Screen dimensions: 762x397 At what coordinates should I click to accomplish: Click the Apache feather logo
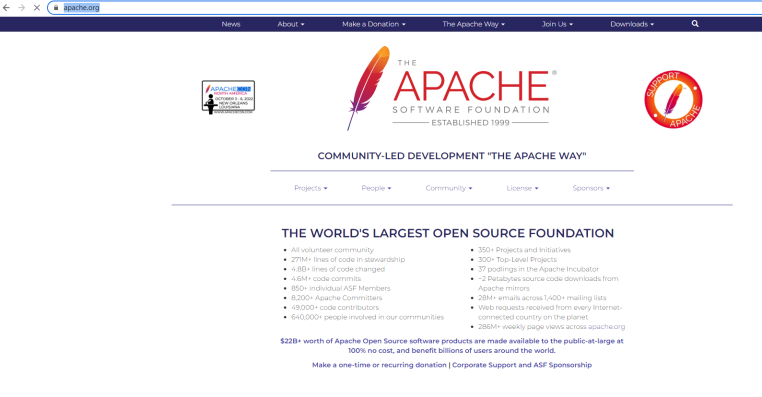368,88
